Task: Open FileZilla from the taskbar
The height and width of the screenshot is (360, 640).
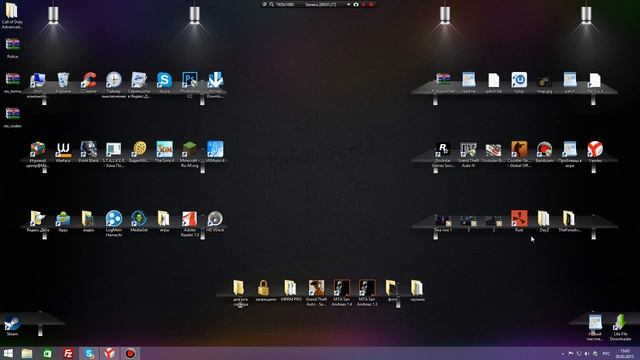Action: [68, 353]
